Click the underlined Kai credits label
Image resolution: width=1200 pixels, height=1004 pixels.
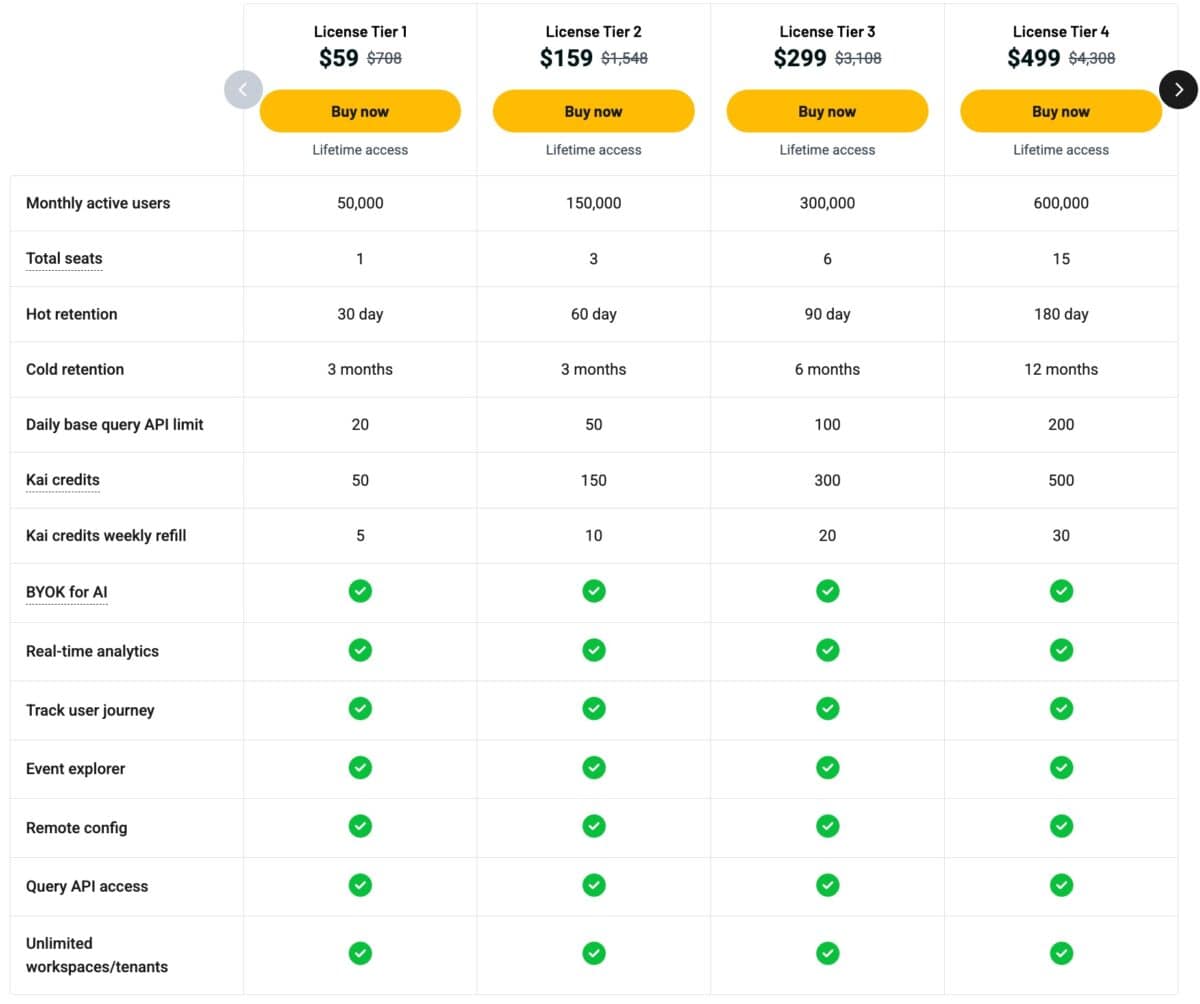(63, 480)
